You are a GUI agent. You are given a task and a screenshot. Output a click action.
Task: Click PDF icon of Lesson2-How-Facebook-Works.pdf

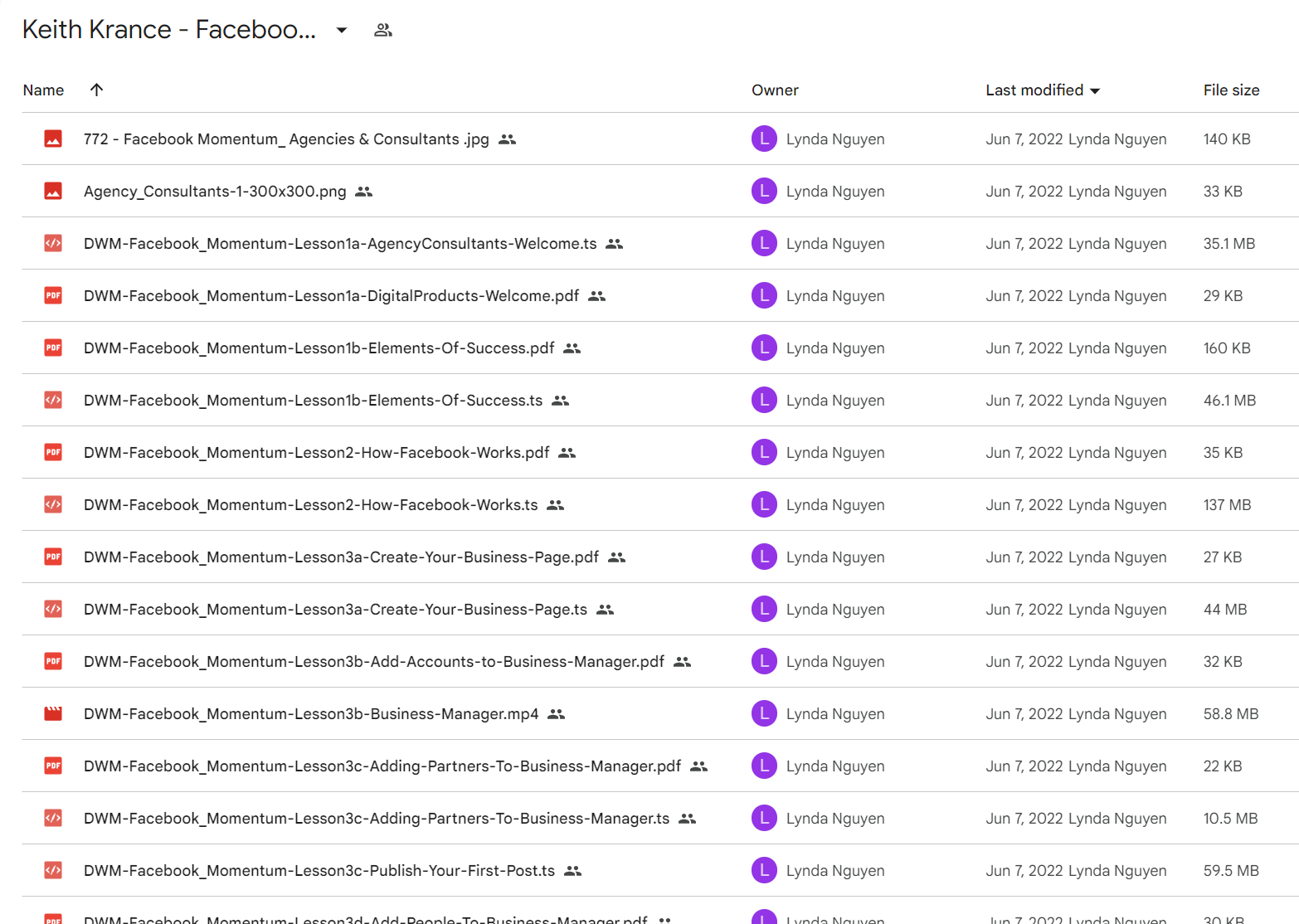pyautogui.click(x=53, y=452)
